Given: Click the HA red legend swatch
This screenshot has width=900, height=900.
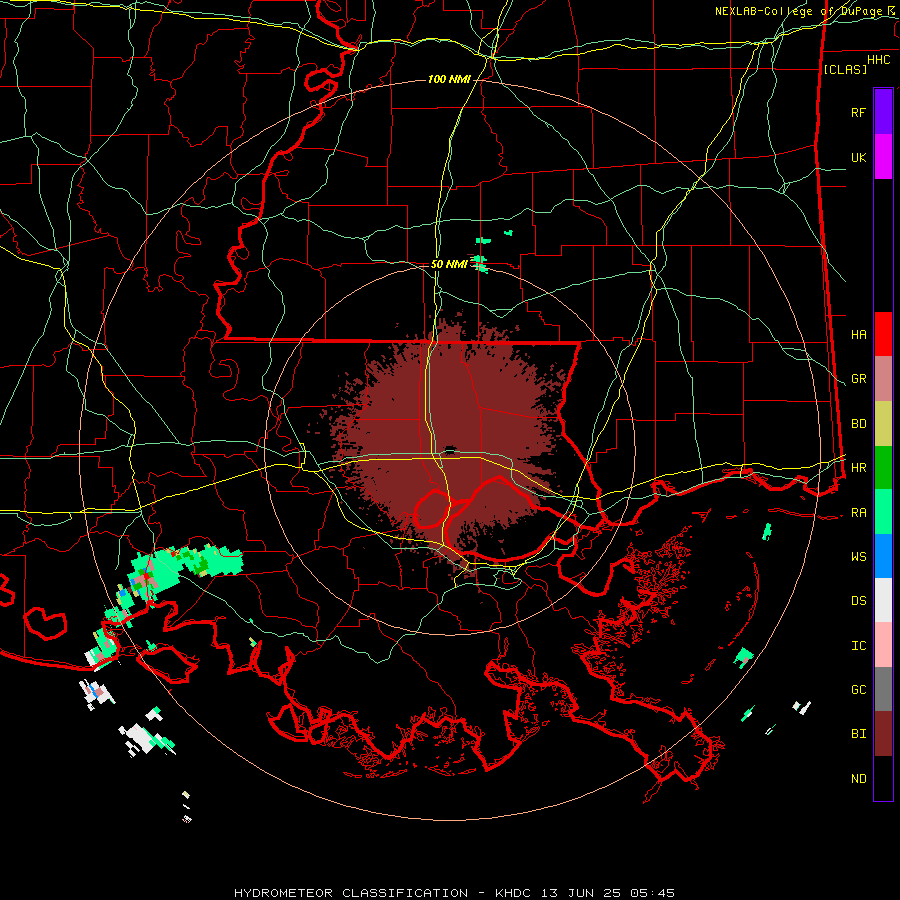Looking at the screenshot, I should [x=883, y=334].
